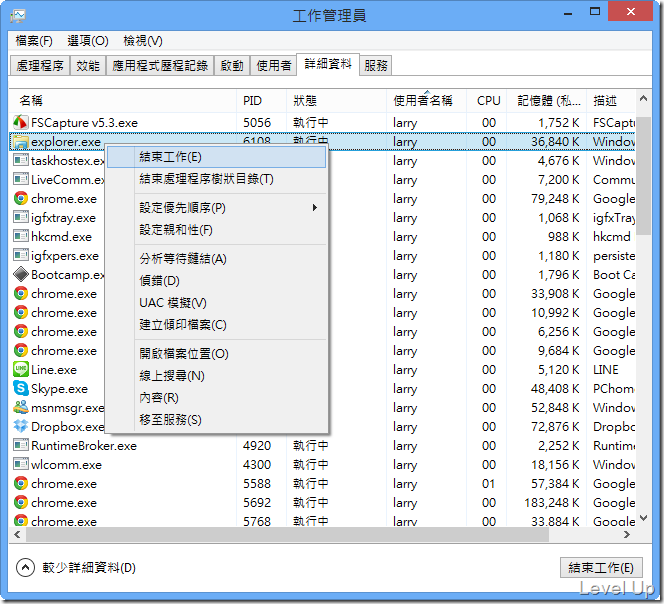Screen dimensions: 664x604
Task: Click the LiveComm.exe process icon
Action: [x=20, y=180]
